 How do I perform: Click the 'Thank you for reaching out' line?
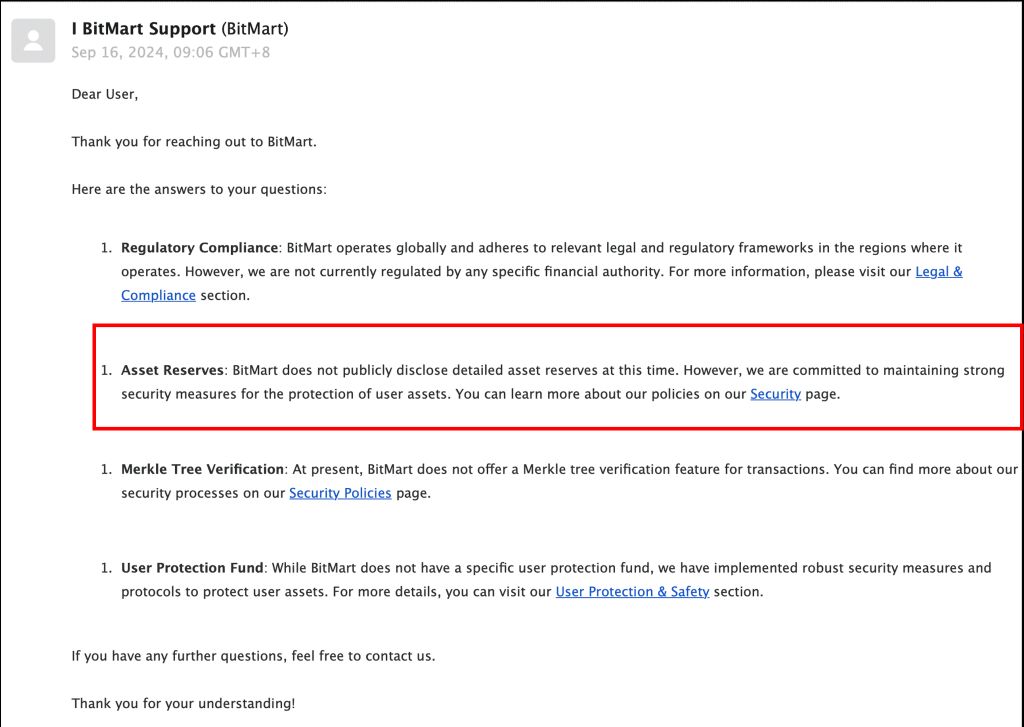pos(194,142)
